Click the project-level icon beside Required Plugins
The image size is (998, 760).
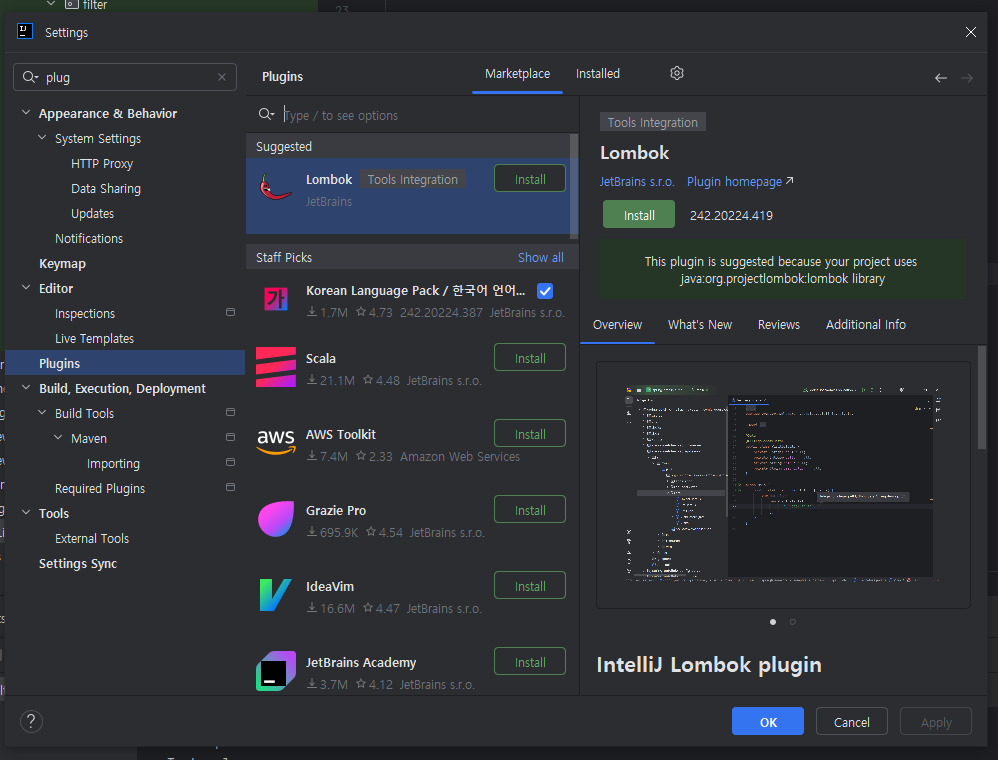230,487
